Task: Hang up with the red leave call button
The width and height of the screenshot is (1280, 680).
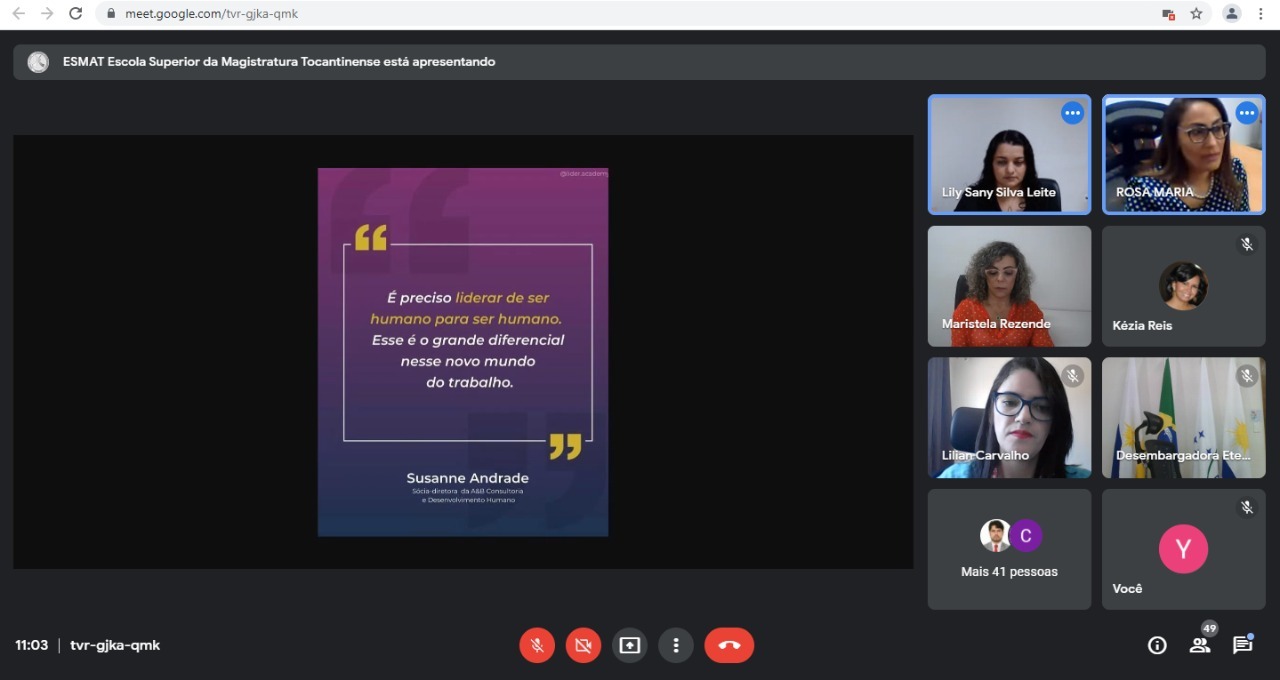Action: pos(729,645)
